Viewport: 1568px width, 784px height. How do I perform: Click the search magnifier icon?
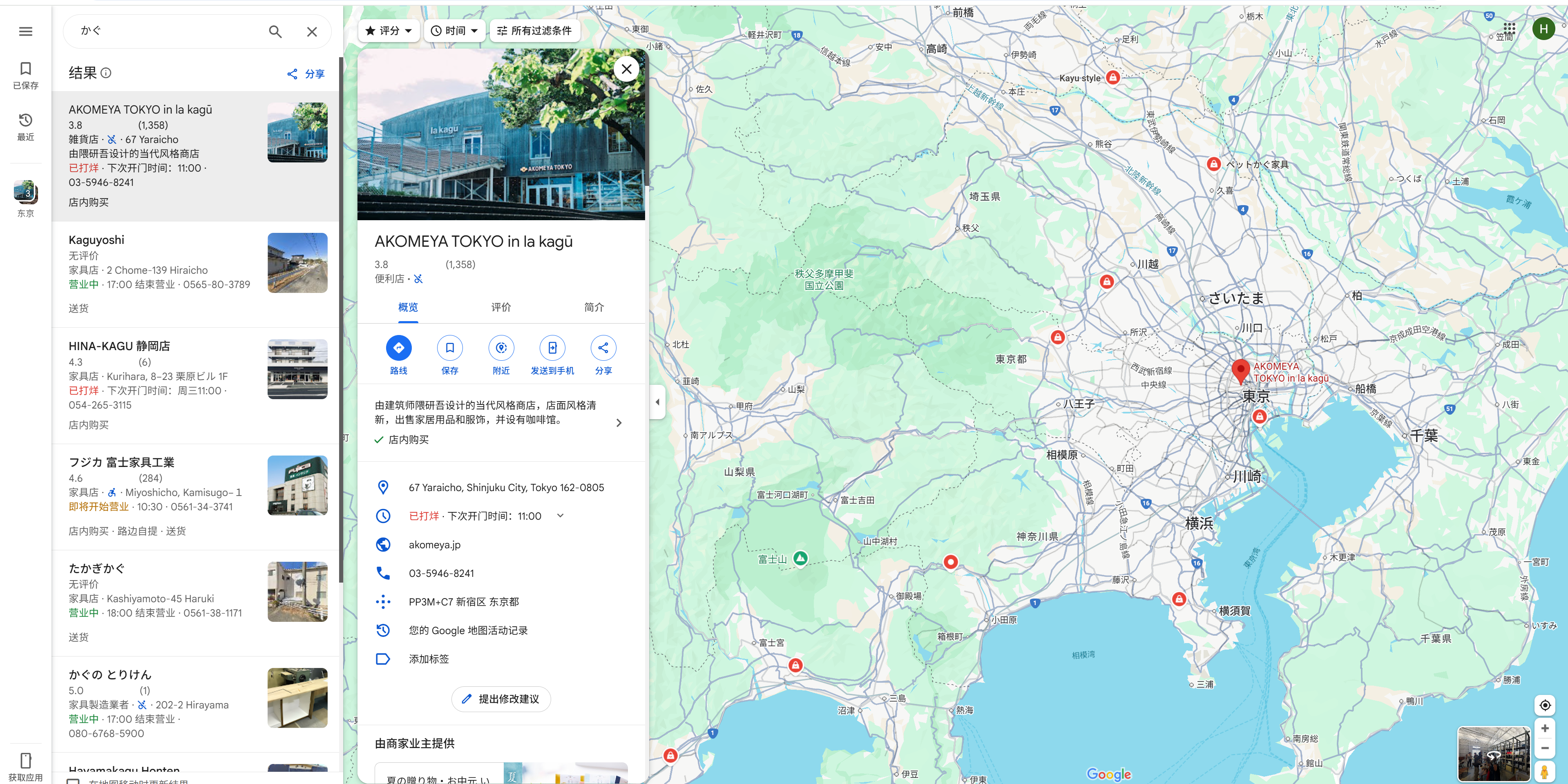275,31
